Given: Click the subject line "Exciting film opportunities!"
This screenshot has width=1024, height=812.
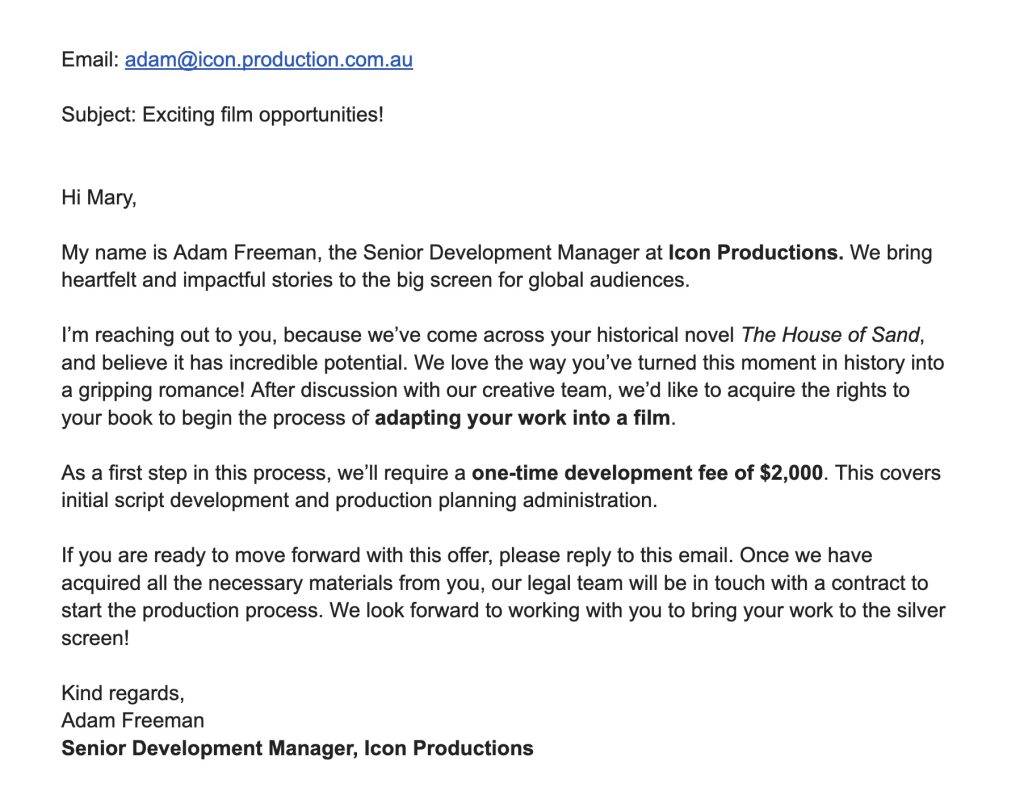Looking at the screenshot, I should (262, 115).
